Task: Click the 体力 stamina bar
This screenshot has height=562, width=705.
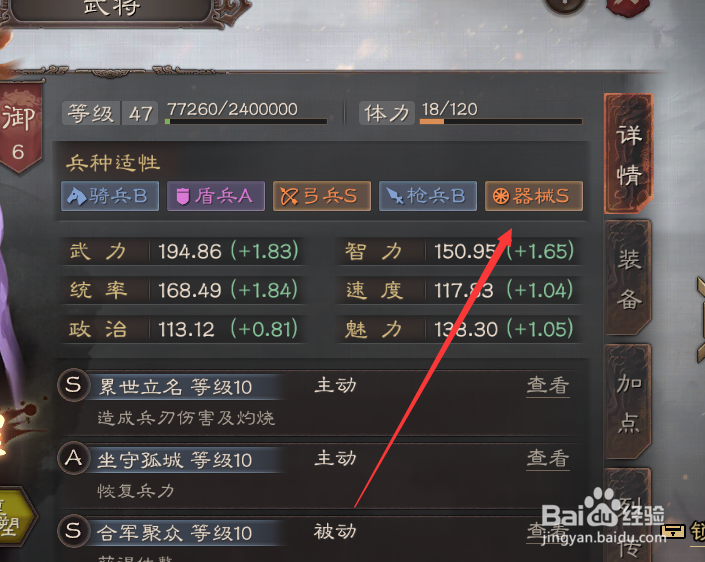Action: click(501, 121)
